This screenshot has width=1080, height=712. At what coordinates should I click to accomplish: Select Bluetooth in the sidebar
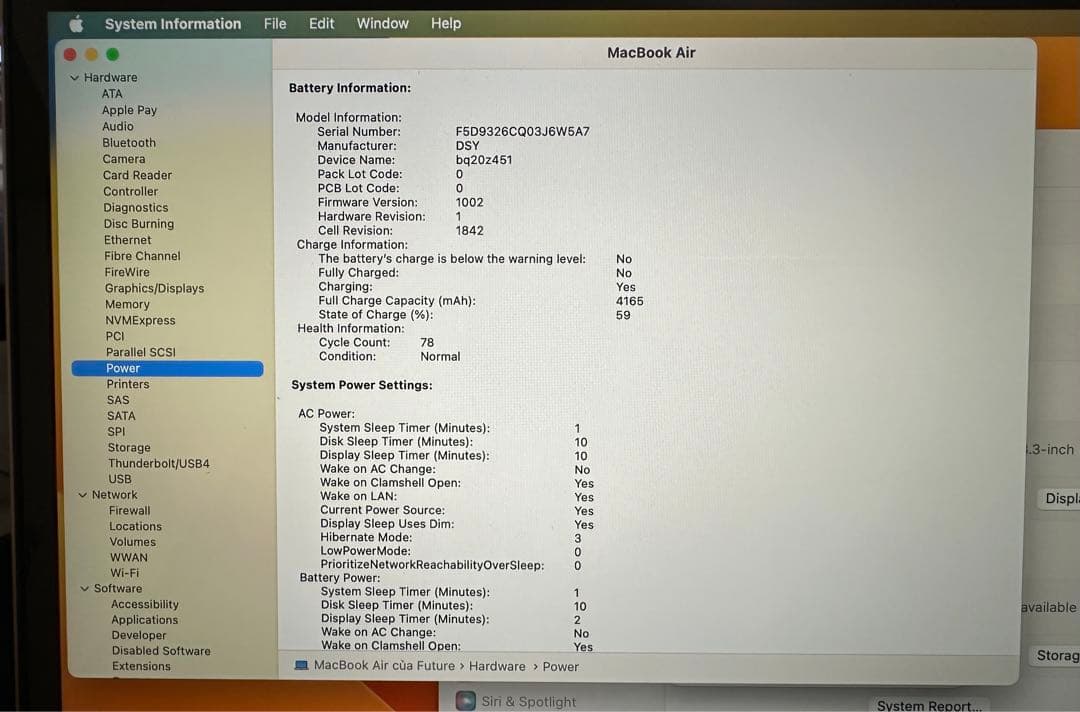pyautogui.click(x=129, y=143)
